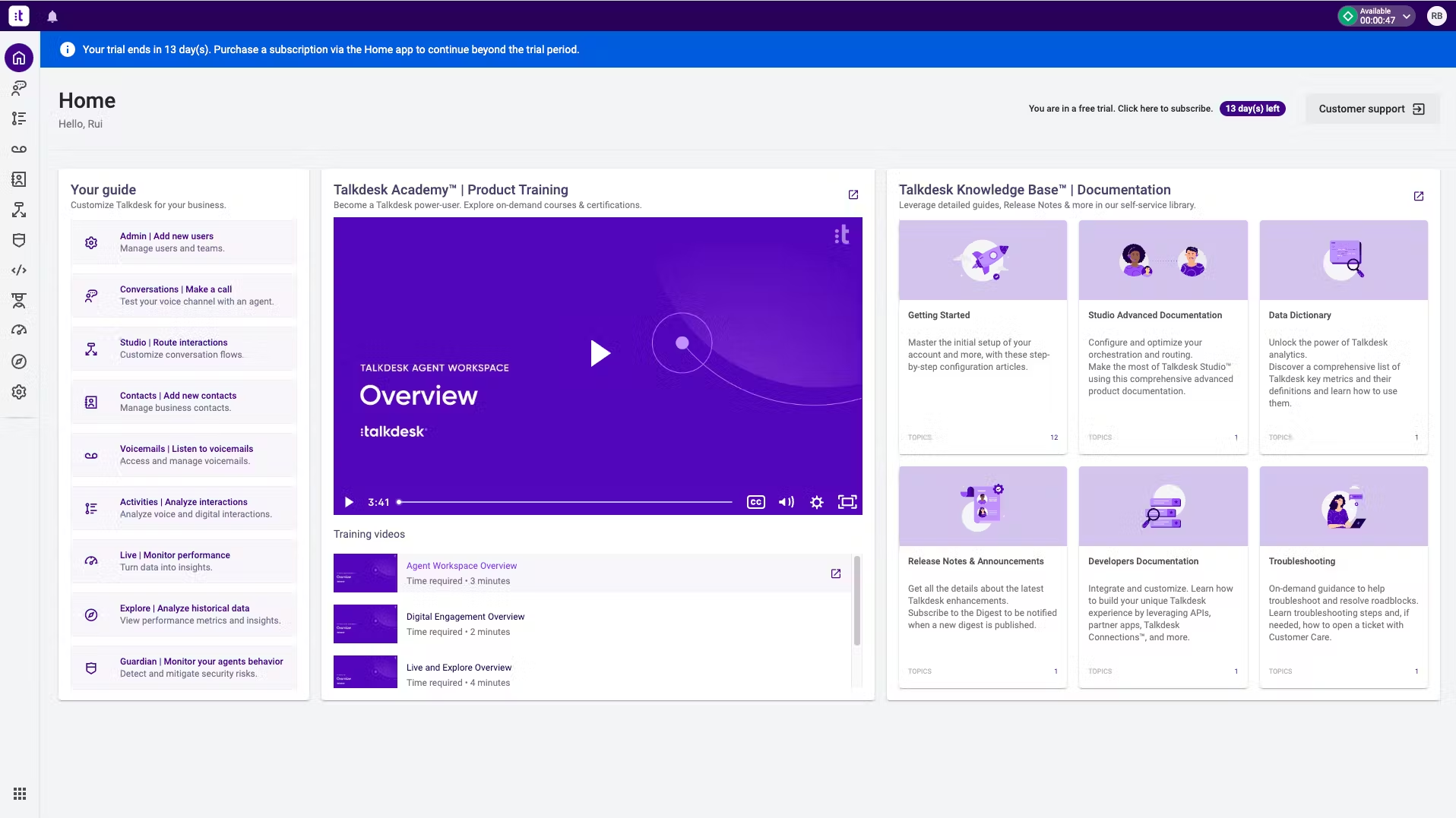Open the Contacts app in sidebar
1456x818 pixels.
(19, 179)
